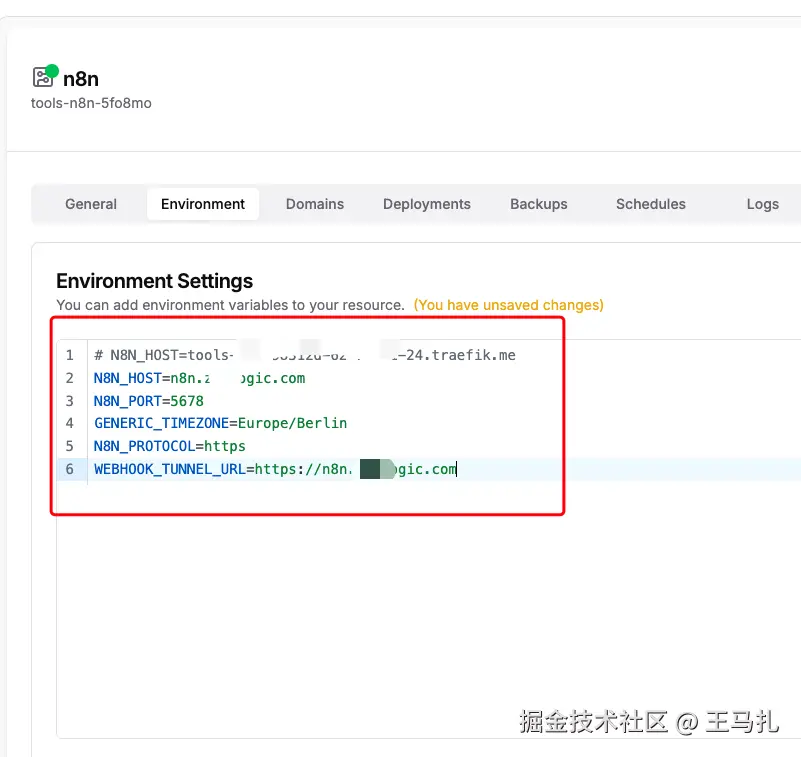Open the Deployments tab
Viewport: 801px width, 757px height.
pos(427,204)
